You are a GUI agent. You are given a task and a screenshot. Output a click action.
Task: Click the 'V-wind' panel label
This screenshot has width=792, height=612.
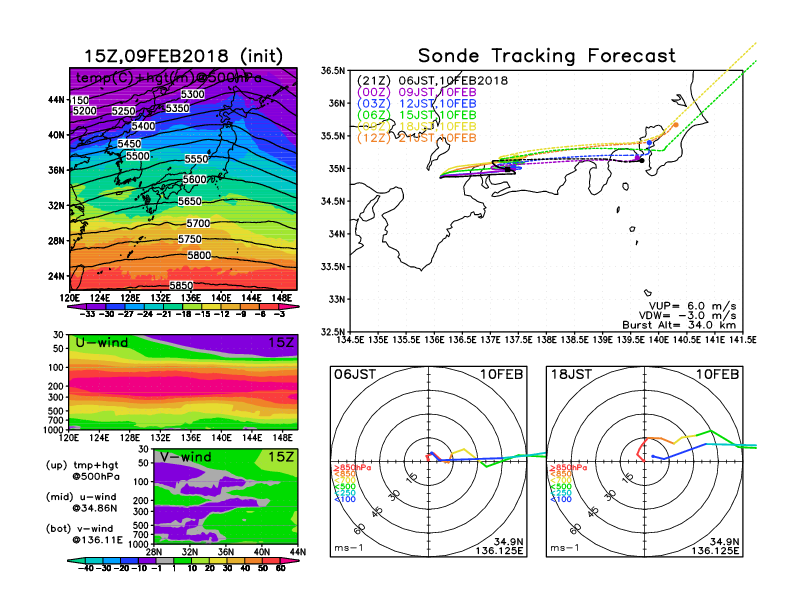point(185,457)
